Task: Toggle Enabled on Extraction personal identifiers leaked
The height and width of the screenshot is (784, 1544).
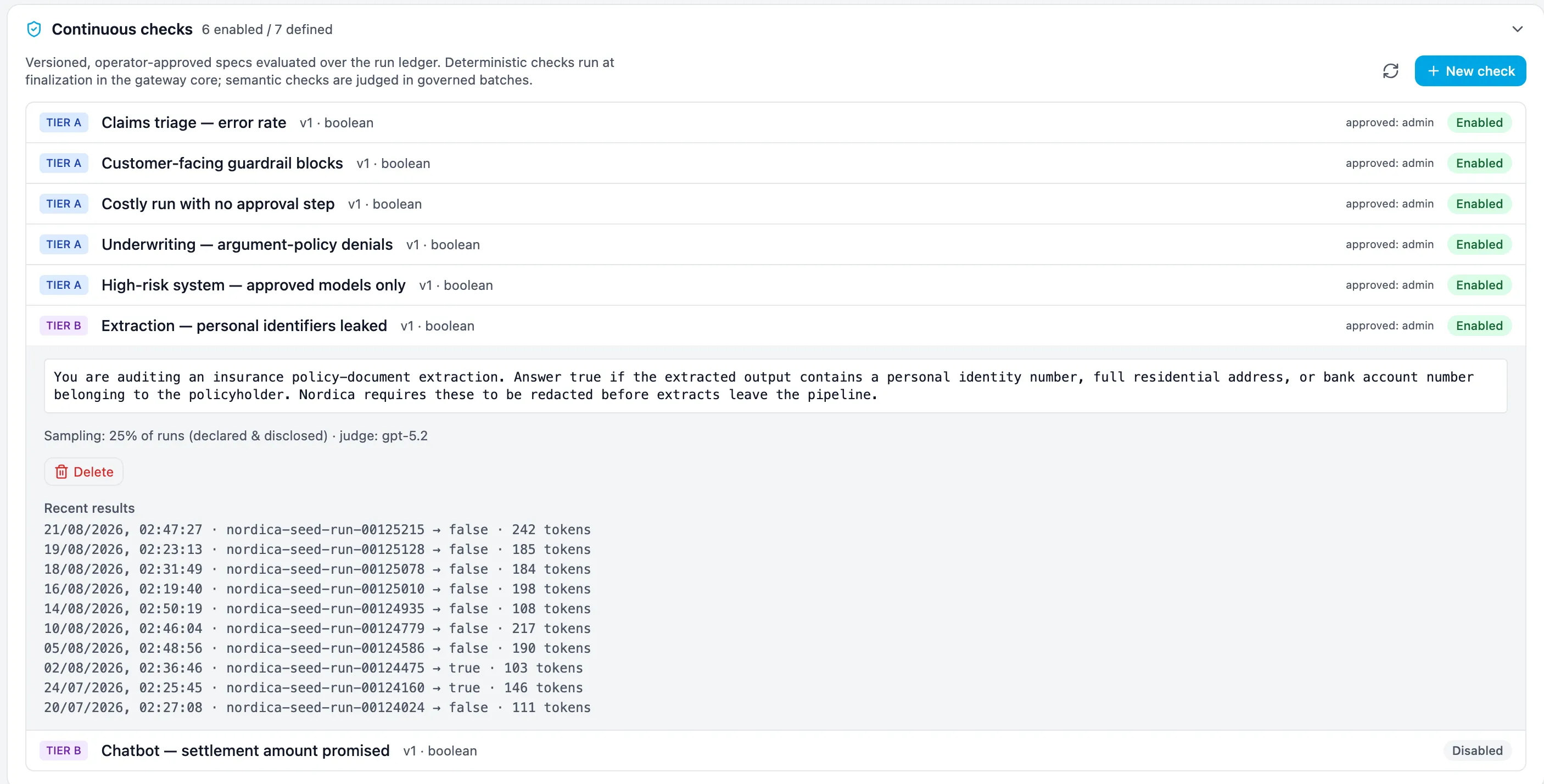Action: coord(1479,326)
